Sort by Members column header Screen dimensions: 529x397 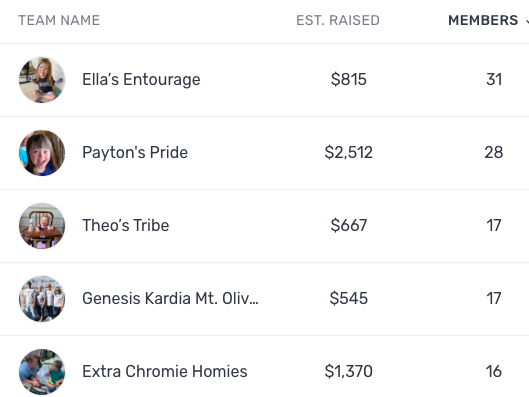pos(483,20)
